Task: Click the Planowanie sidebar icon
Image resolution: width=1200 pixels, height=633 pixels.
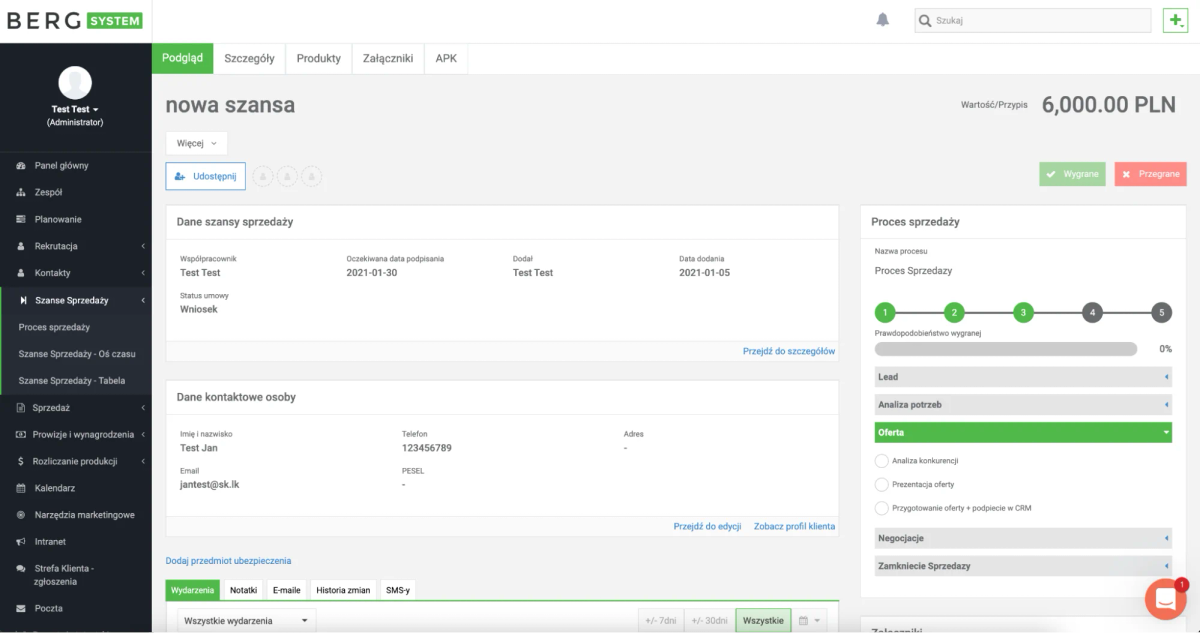Action: (21, 220)
